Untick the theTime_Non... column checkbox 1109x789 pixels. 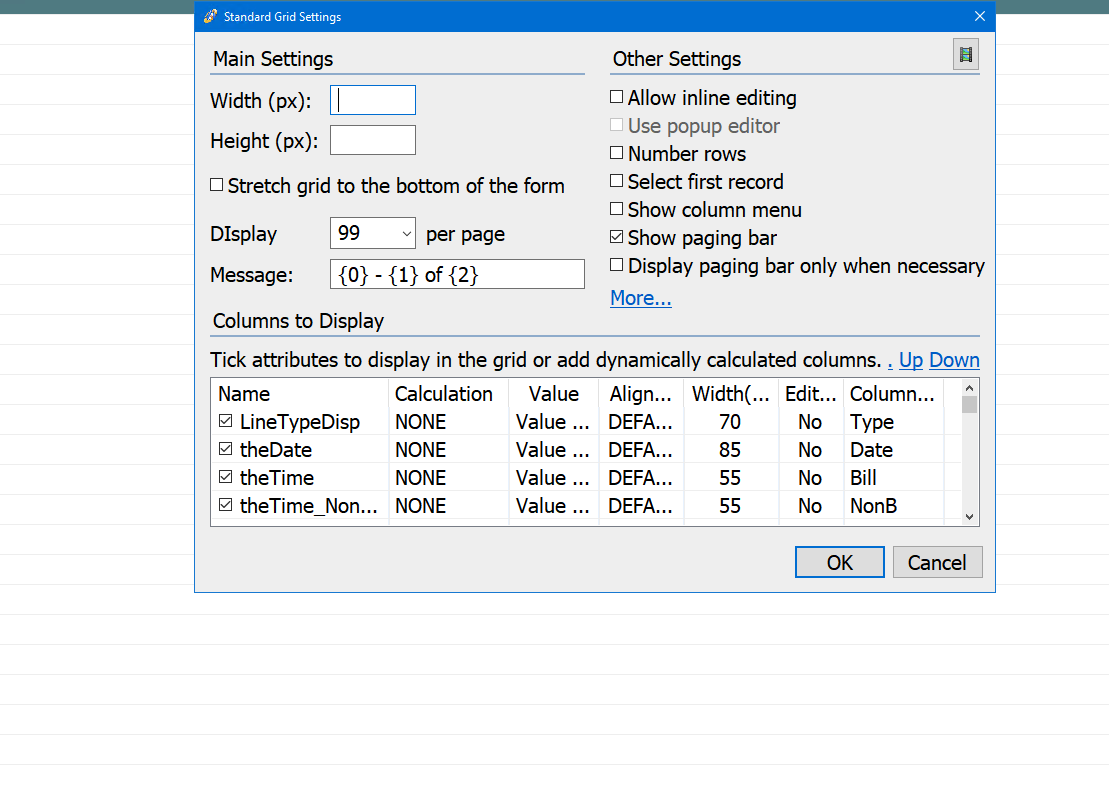(226, 505)
